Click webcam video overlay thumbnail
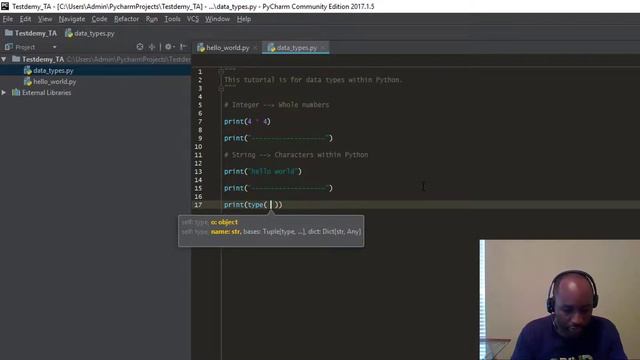640x360 pixels. coord(560,300)
